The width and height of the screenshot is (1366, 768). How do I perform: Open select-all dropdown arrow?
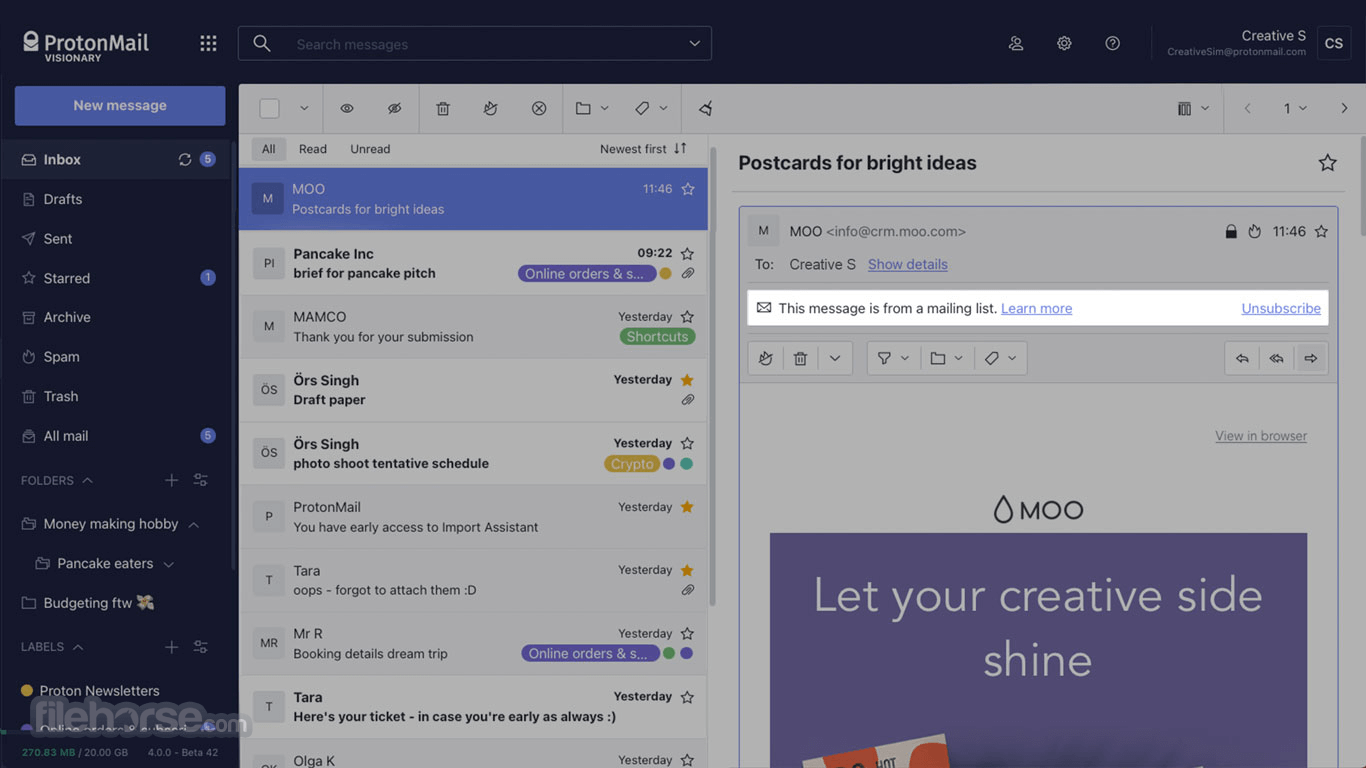point(304,108)
